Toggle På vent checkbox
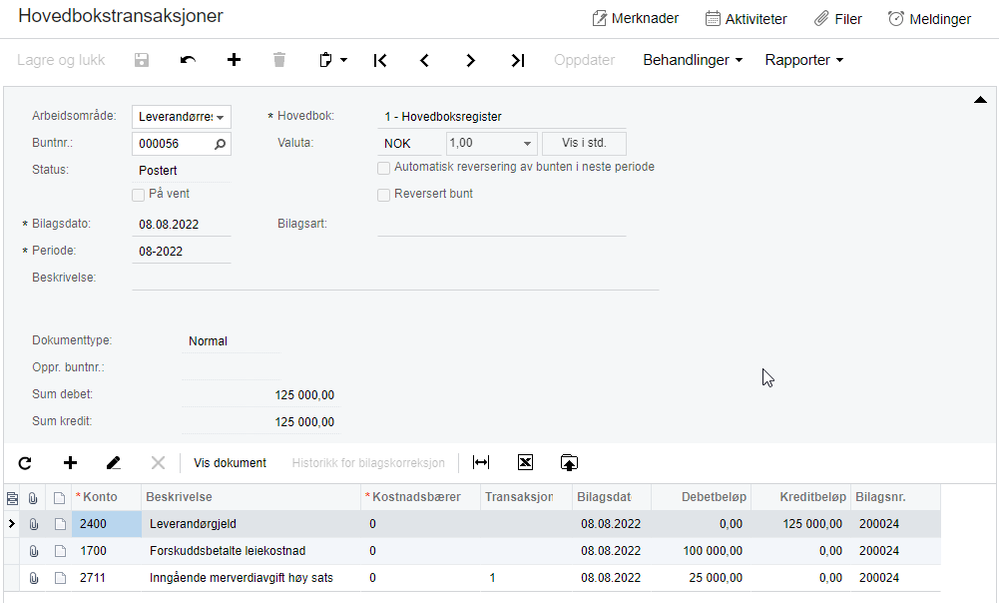 point(138,195)
